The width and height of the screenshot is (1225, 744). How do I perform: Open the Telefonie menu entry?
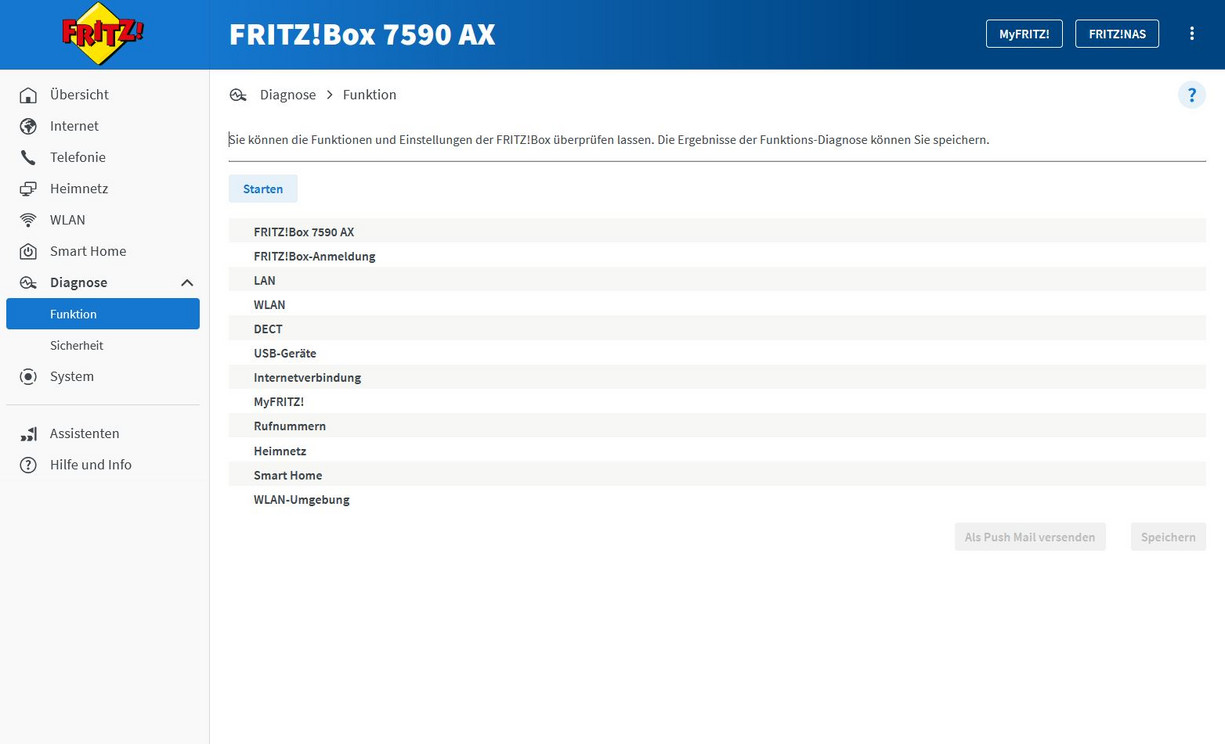tap(103, 157)
